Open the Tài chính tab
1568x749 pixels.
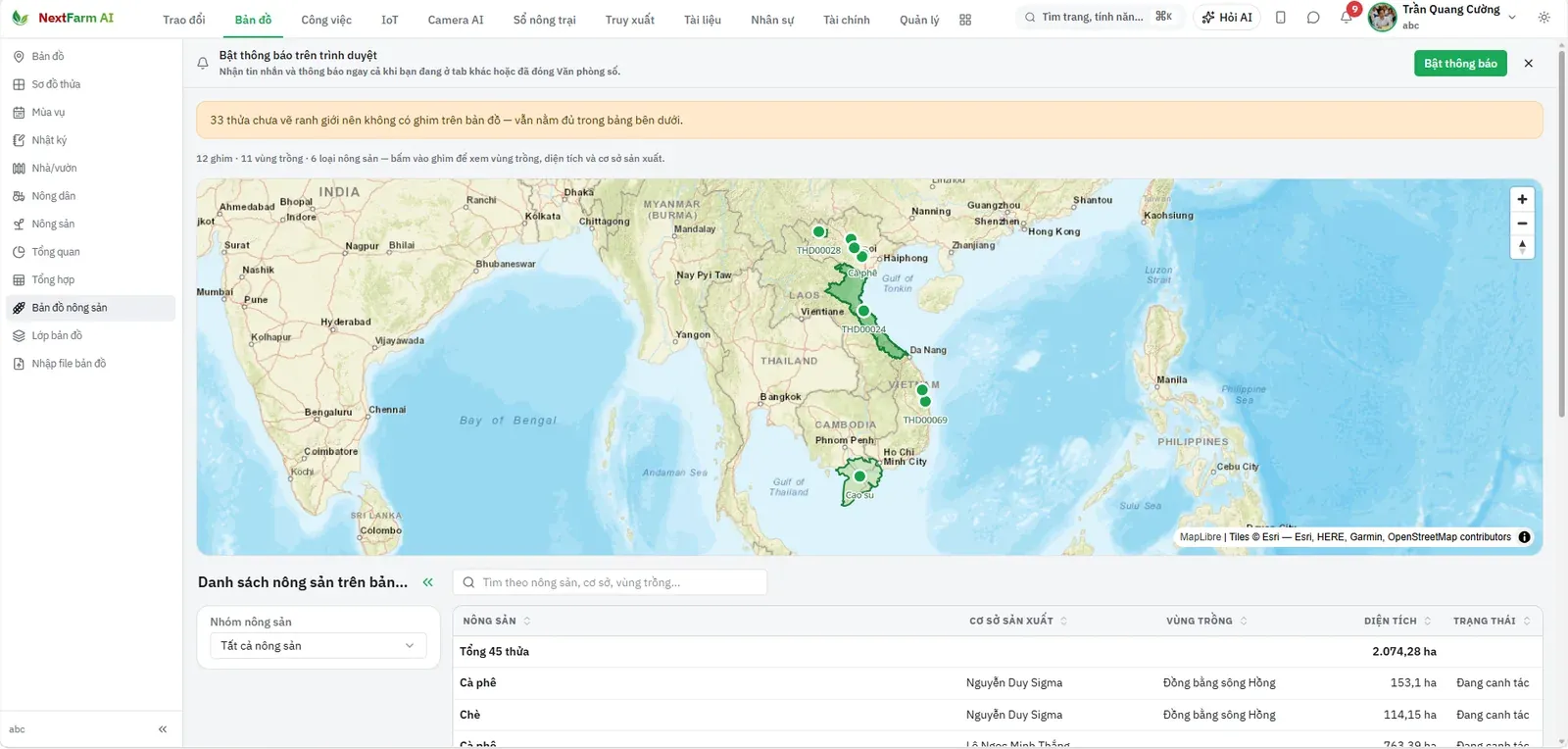click(847, 20)
